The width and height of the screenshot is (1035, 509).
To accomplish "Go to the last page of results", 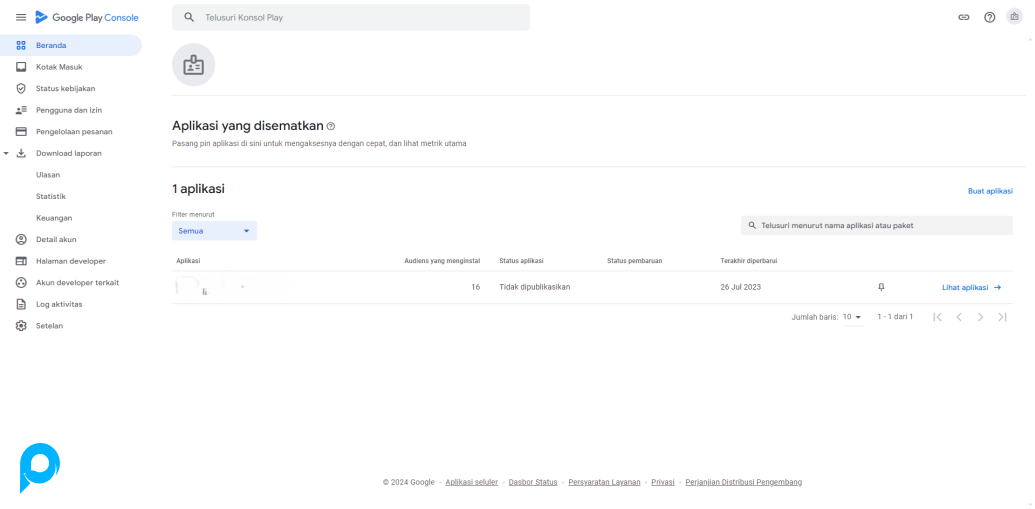I will pyautogui.click(x=1002, y=317).
